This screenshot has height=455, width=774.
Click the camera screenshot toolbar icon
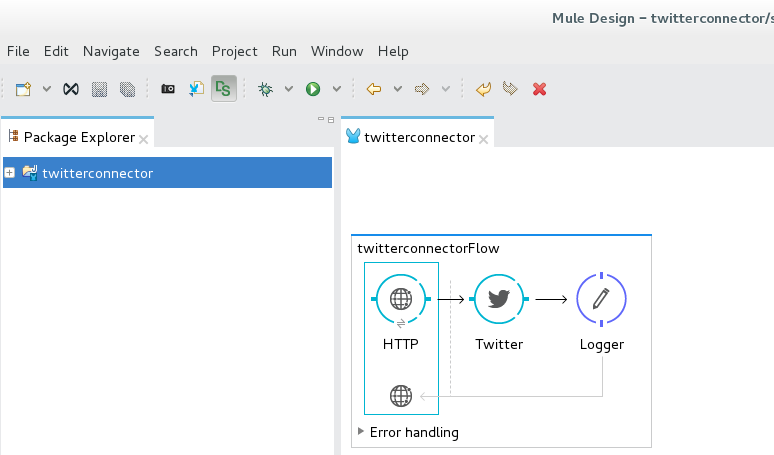point(168,89)
